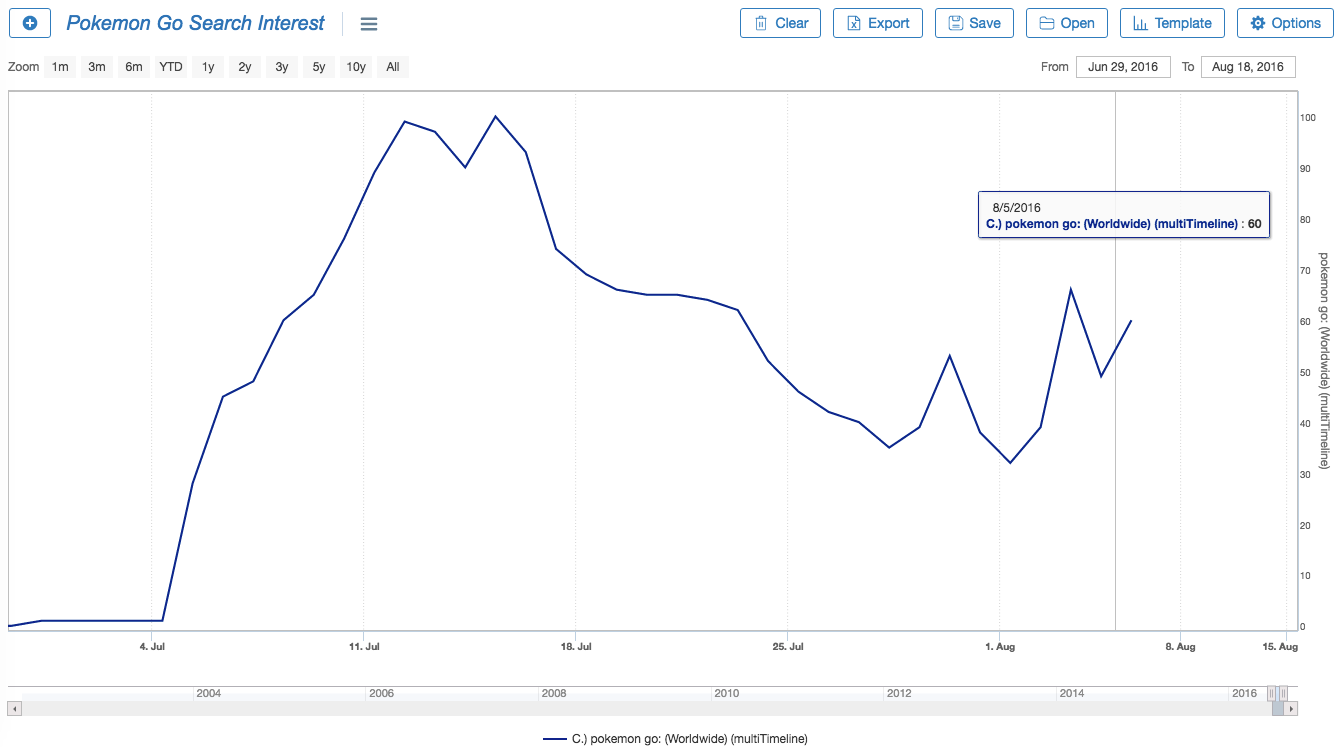Show All data range
Image resolution: width=1342 pixels, height=753 pixels.
393,67
